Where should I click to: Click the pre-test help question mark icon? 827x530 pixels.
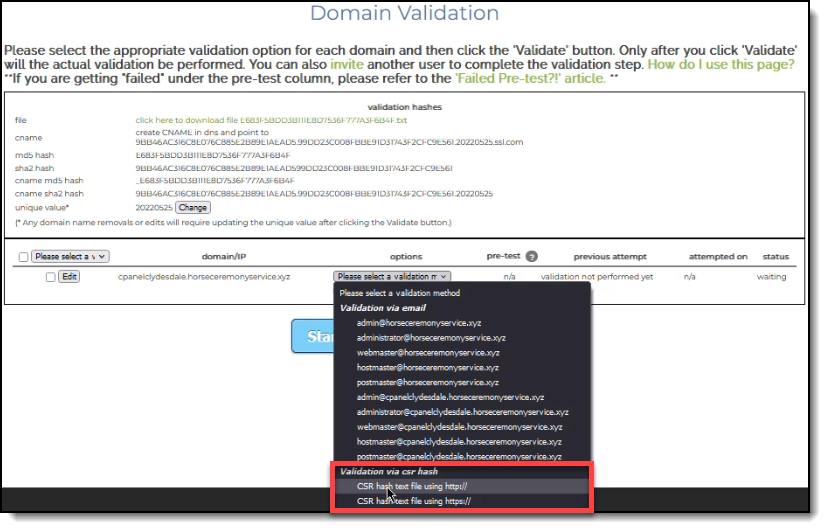pos(532,257)
